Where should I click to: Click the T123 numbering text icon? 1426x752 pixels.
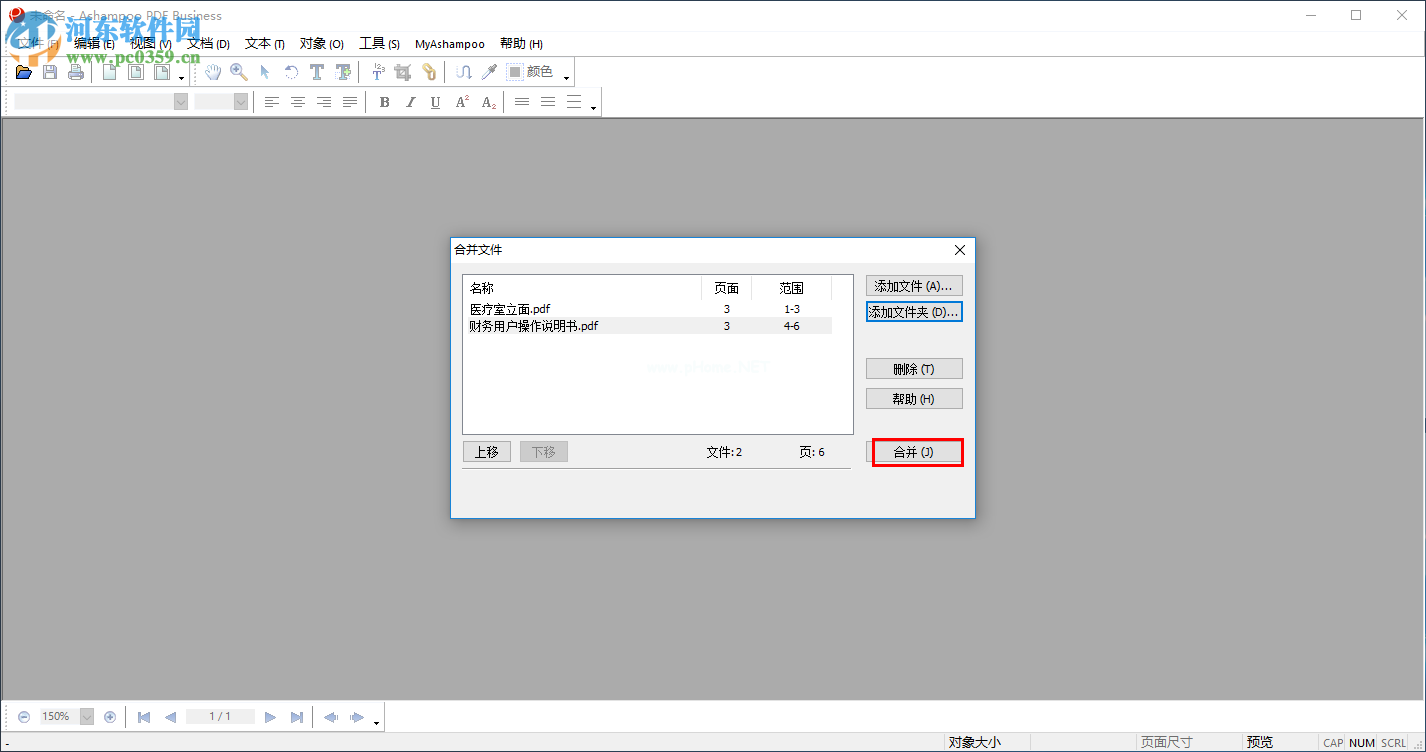pyautogui.click(x=378, y=72)
